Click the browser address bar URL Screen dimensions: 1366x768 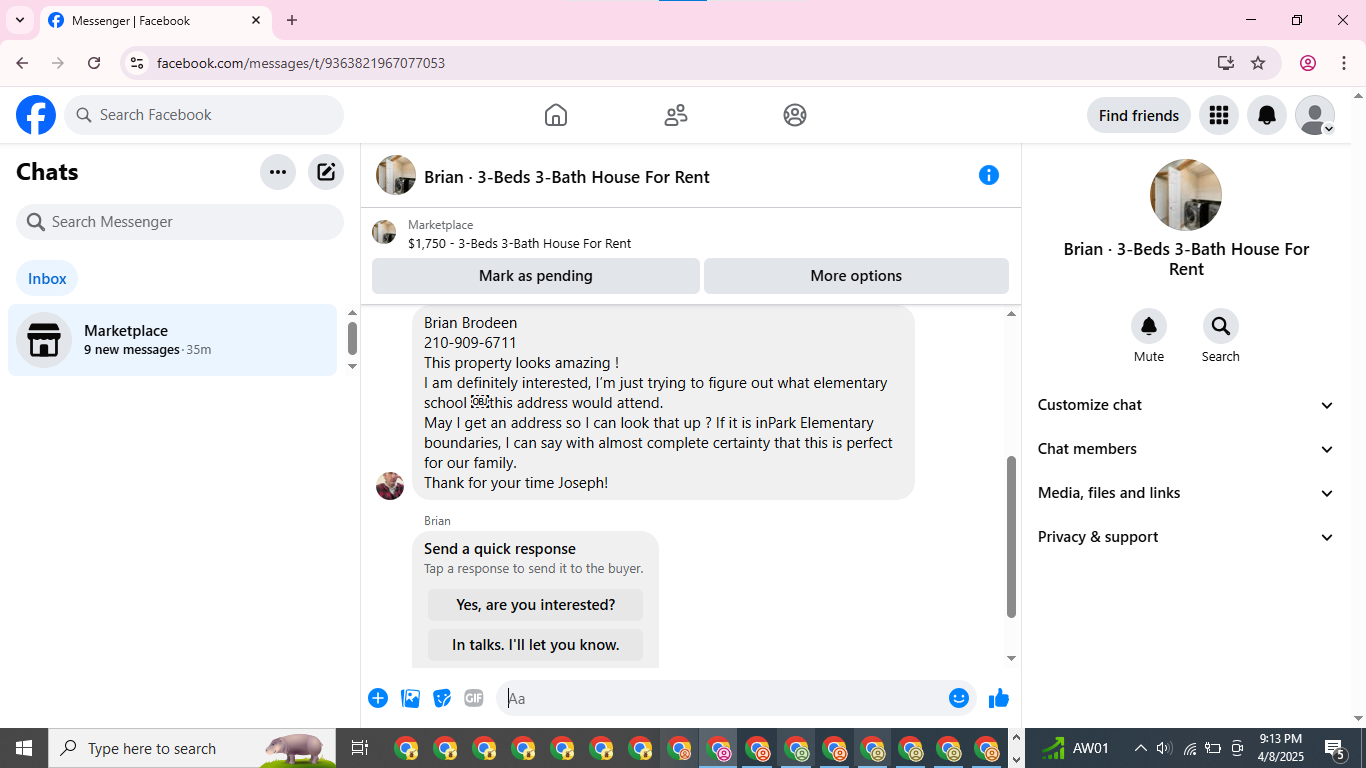pyautogui.click(x=301, y=63)
